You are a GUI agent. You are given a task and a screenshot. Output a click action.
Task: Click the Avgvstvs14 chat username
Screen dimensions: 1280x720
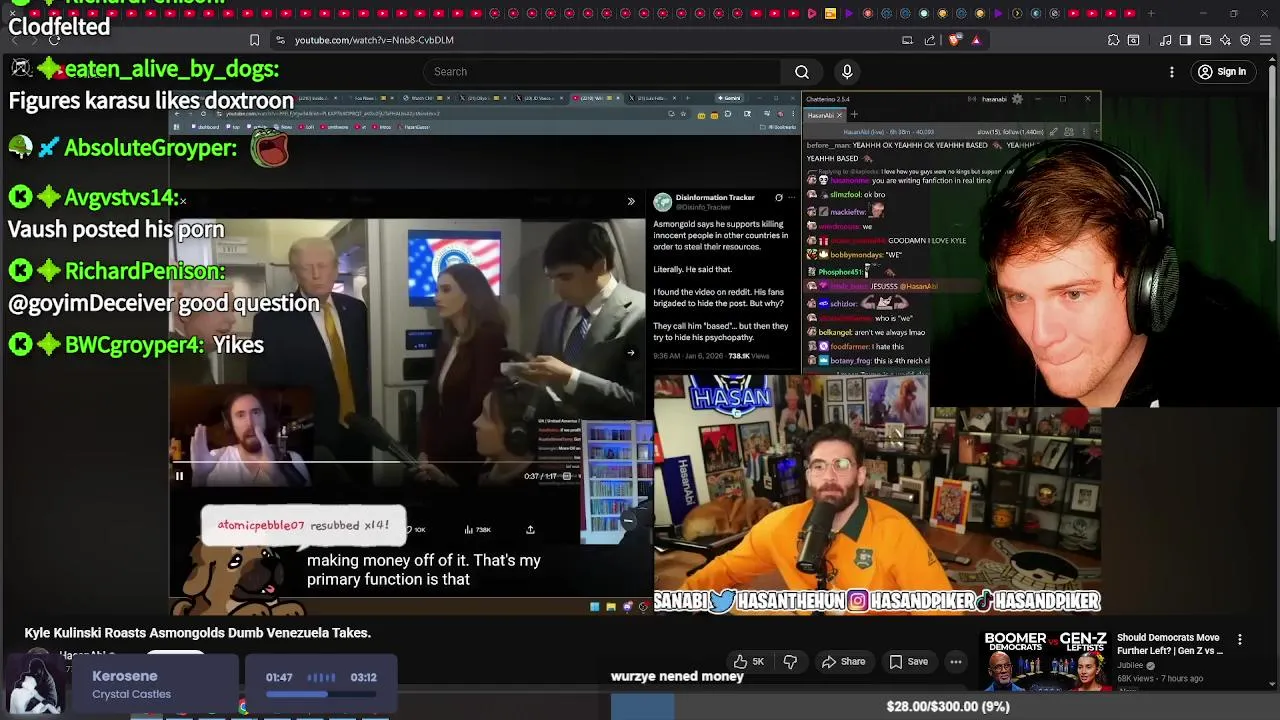pos(122,198)
